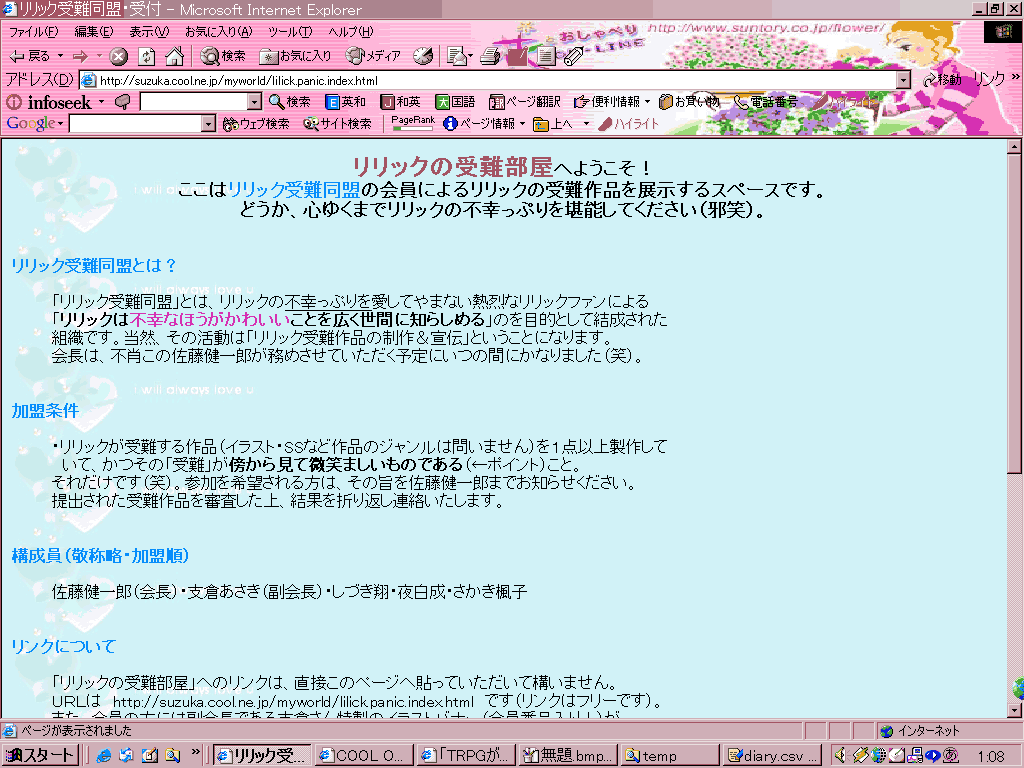
Task: Click the page's vertical scrollbar down arrow
Action: 1014,708
